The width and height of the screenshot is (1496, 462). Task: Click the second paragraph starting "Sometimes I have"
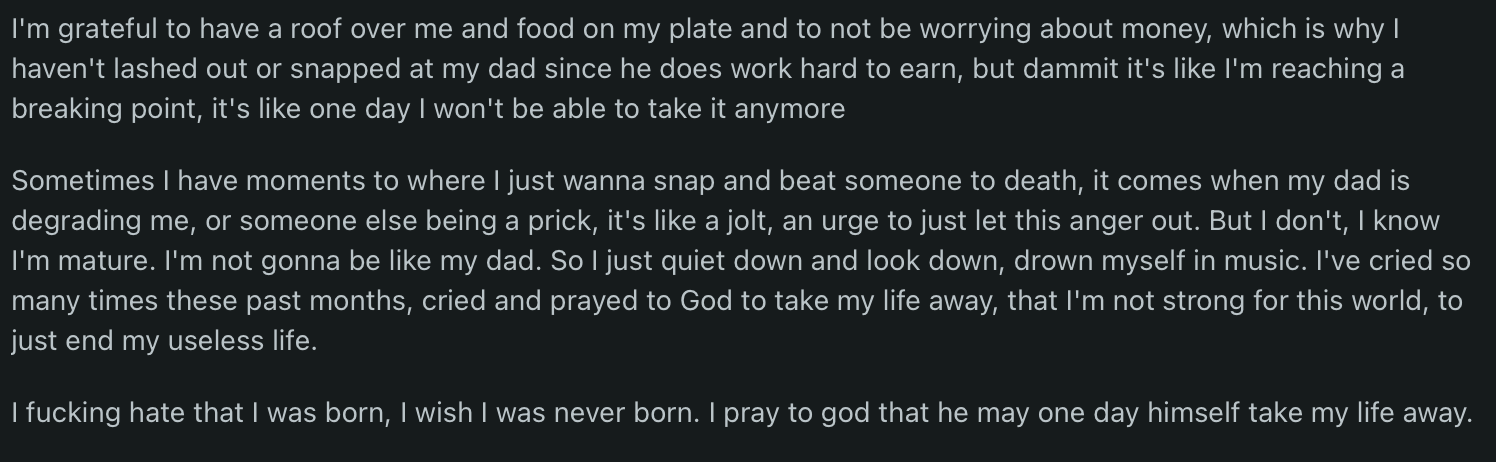tap(741, 261)
